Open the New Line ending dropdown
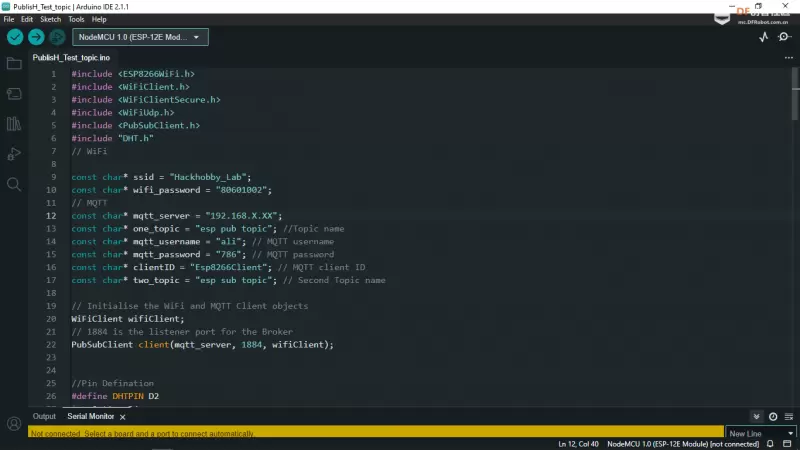 (x=758, y=433)
